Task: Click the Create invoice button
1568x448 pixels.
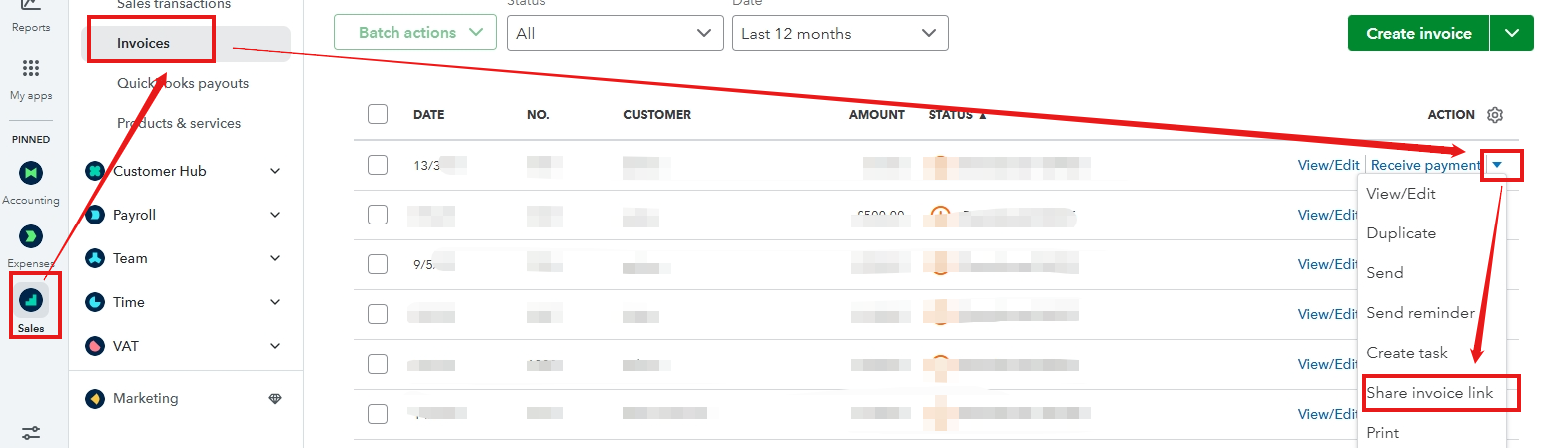Action: [x=1418, y=33]
